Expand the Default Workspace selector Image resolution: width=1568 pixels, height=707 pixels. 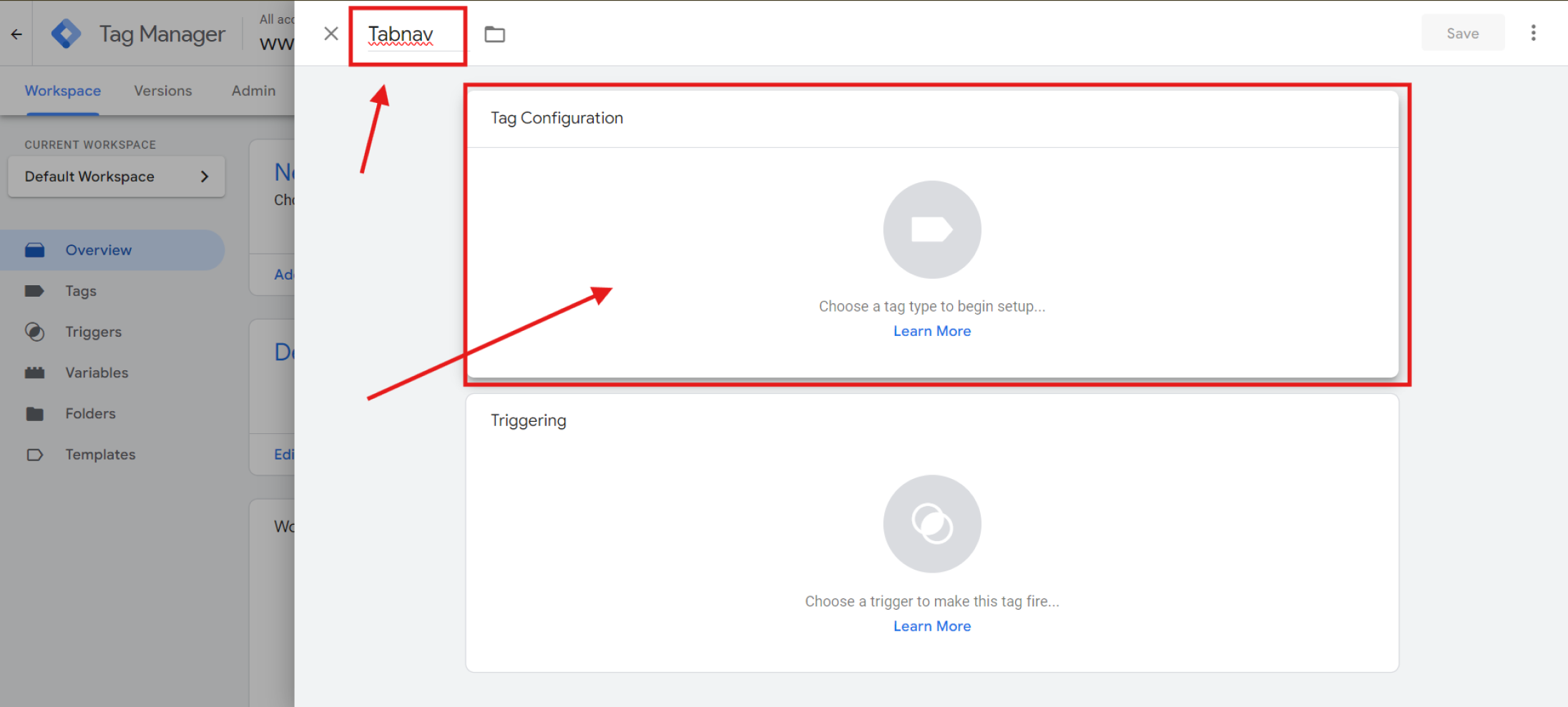click(116, 177)
